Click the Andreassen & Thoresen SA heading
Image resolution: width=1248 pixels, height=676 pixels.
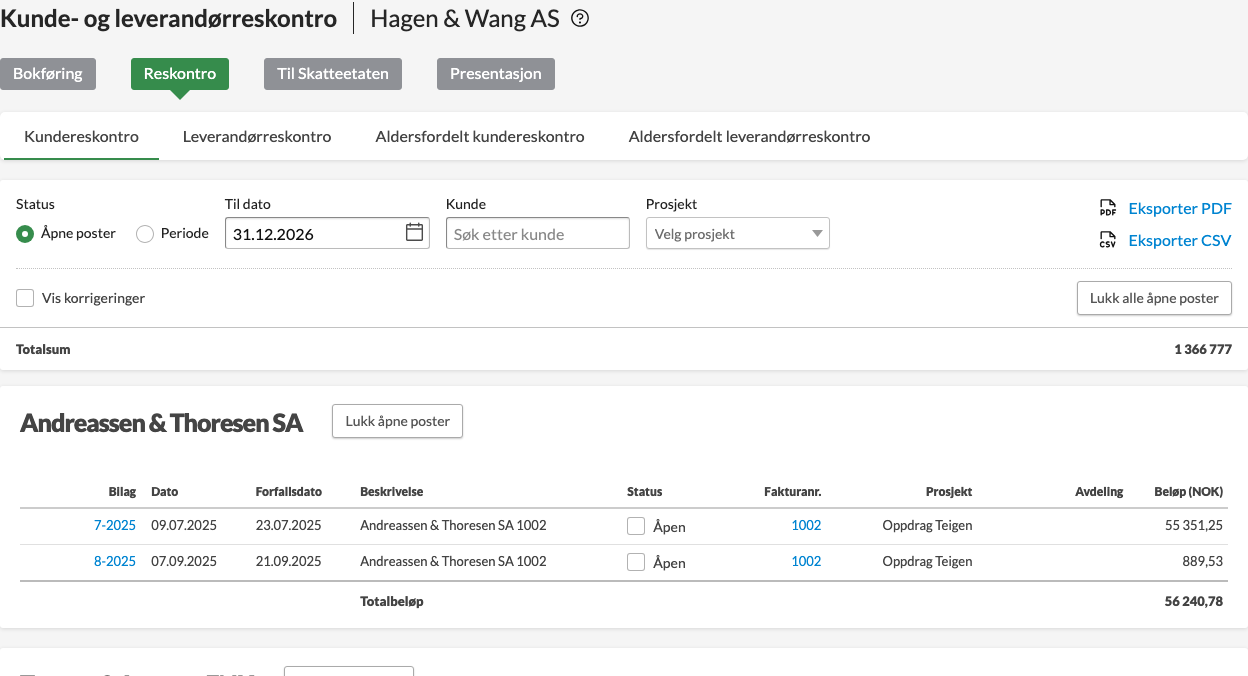pyautogui.click(x=161, y=423)
